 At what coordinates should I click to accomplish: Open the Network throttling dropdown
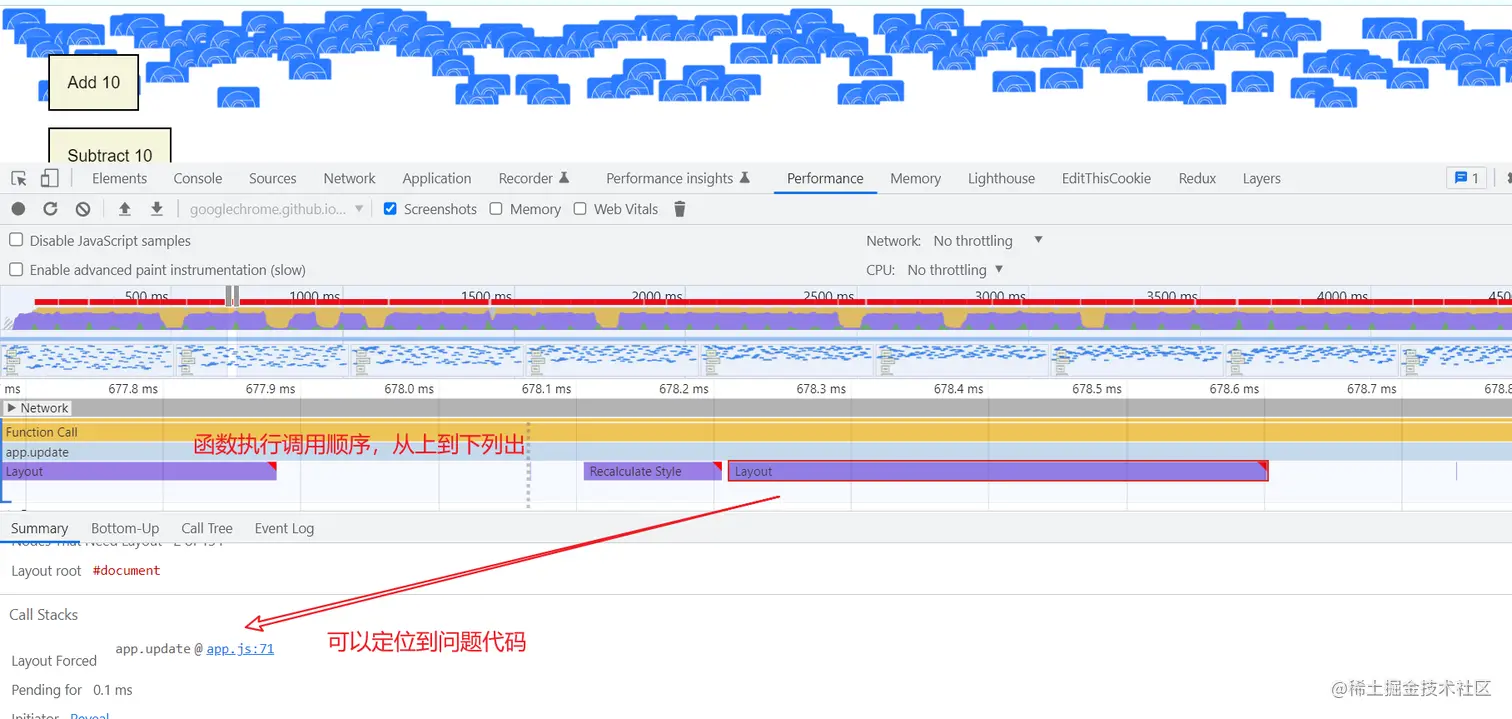988,241
